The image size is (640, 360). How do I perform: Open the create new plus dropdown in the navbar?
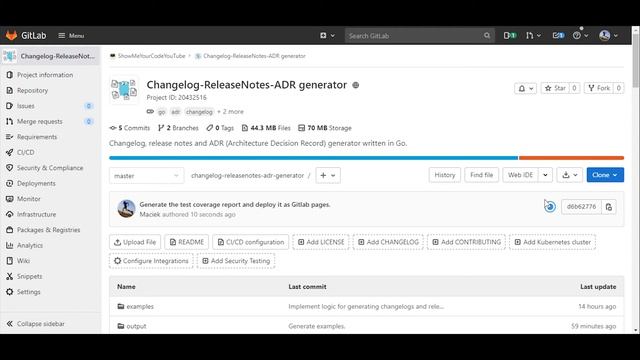click(327, 36)
